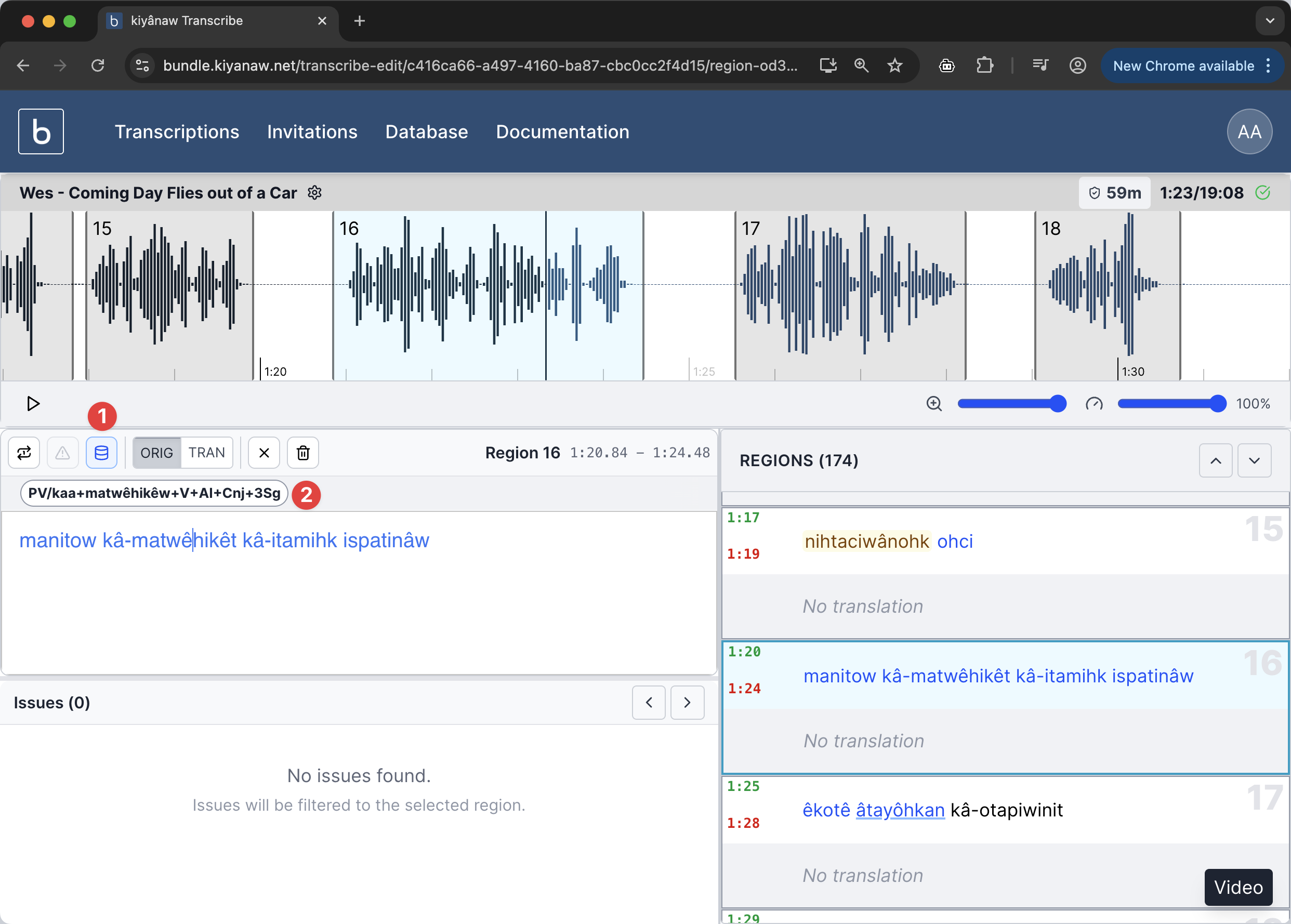Switch the editor to TRAN view
Screen dimensions: 1291x924
tap(207, 452)
